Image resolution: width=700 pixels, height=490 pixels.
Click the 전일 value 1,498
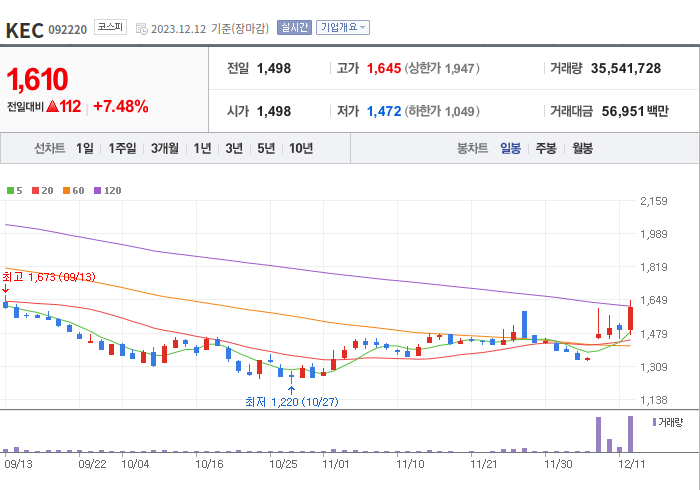pyautogui.click(x=274, y=68)
